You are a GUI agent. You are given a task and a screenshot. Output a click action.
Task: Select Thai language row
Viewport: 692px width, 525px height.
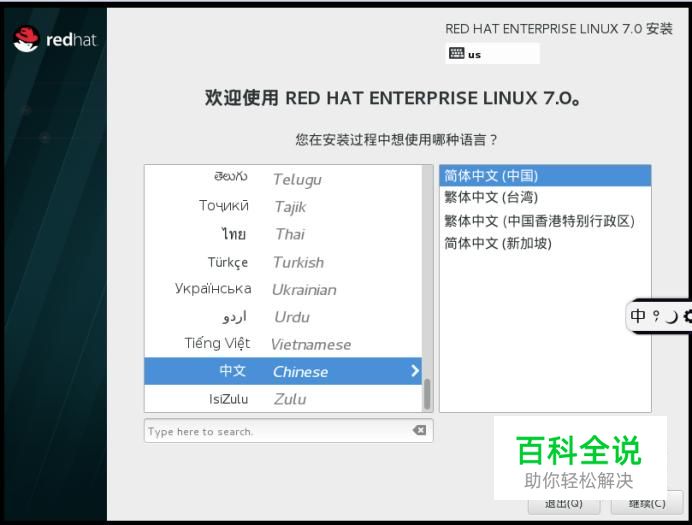(x=283, y=234)
